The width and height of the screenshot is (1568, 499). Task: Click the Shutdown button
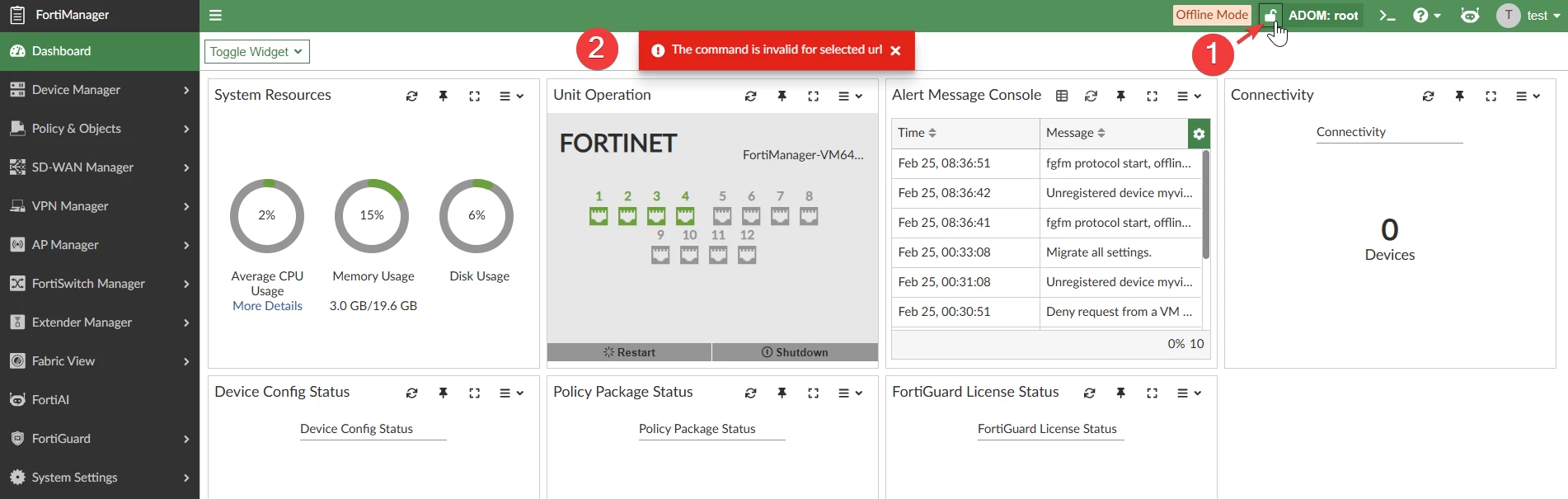click(x=795, y=352)
